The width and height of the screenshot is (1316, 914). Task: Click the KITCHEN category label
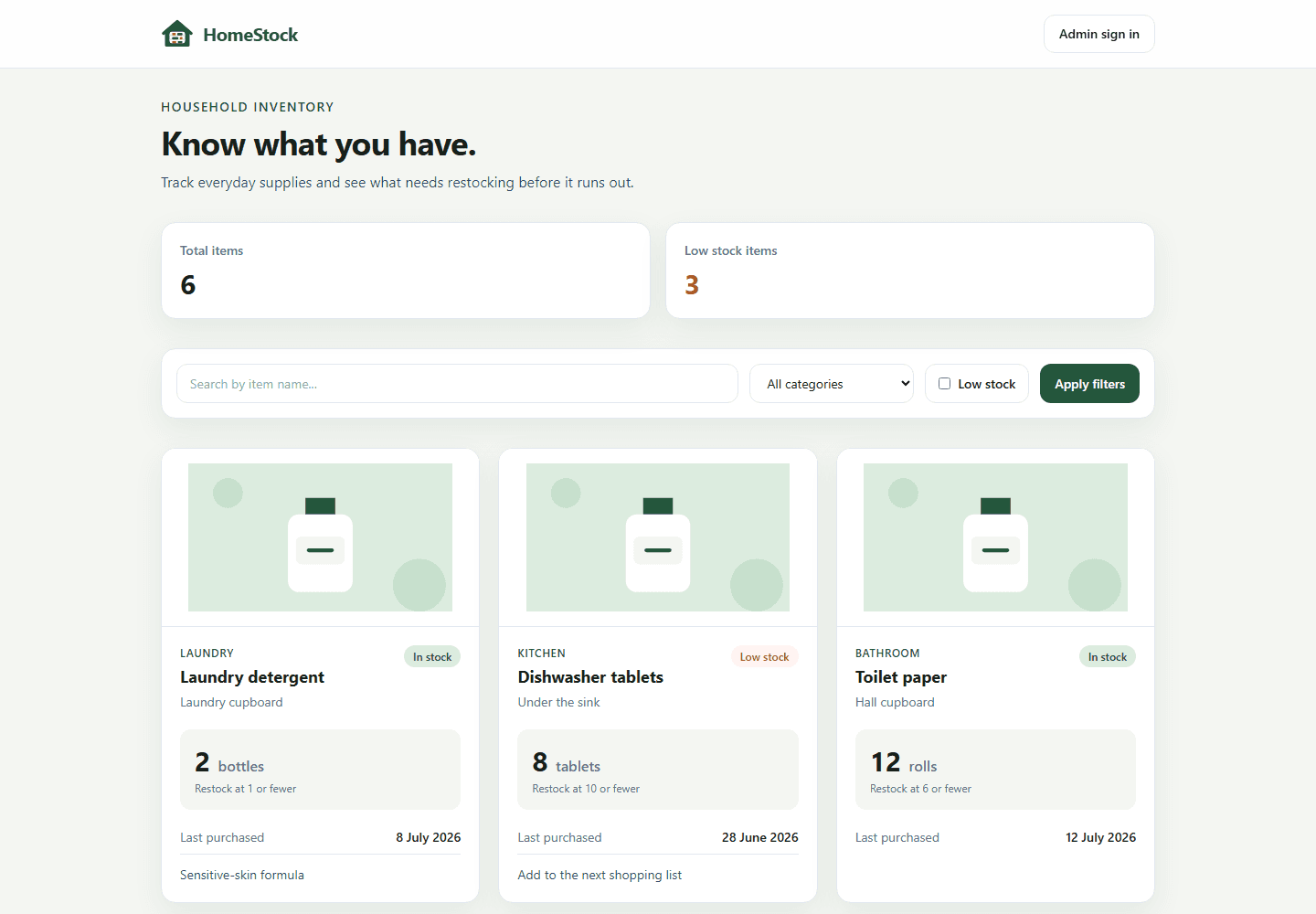point(541,654)
